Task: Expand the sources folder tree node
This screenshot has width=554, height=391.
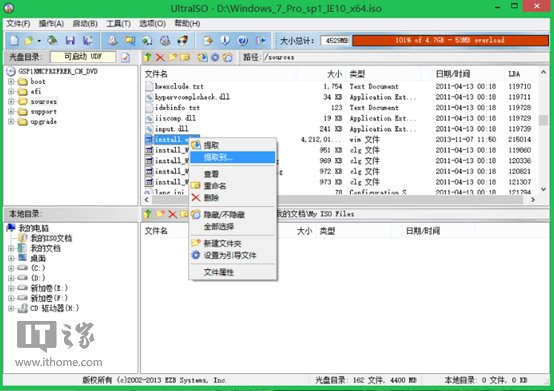Action: coord(11,102)
